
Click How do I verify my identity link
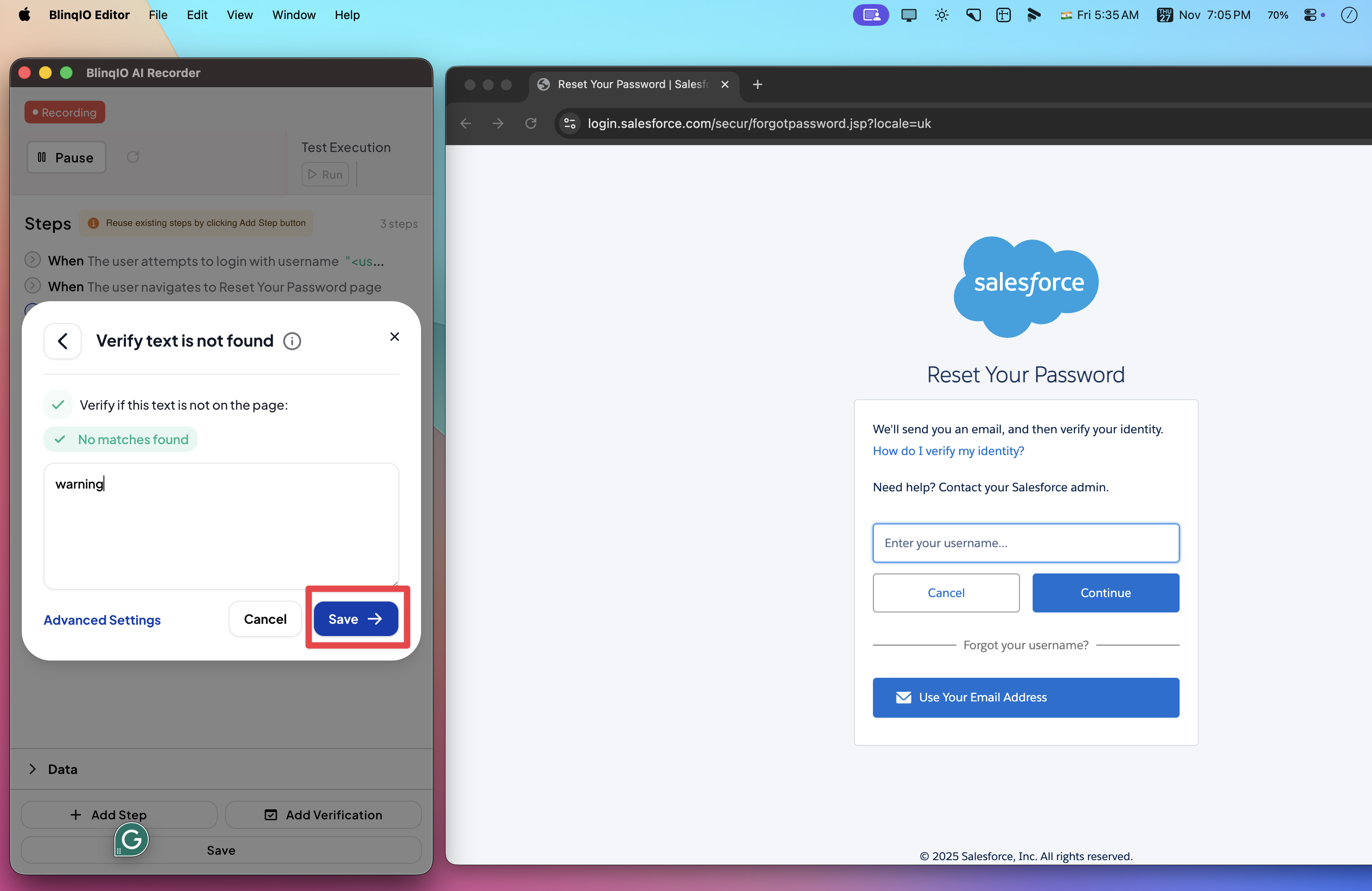[948, 450]
